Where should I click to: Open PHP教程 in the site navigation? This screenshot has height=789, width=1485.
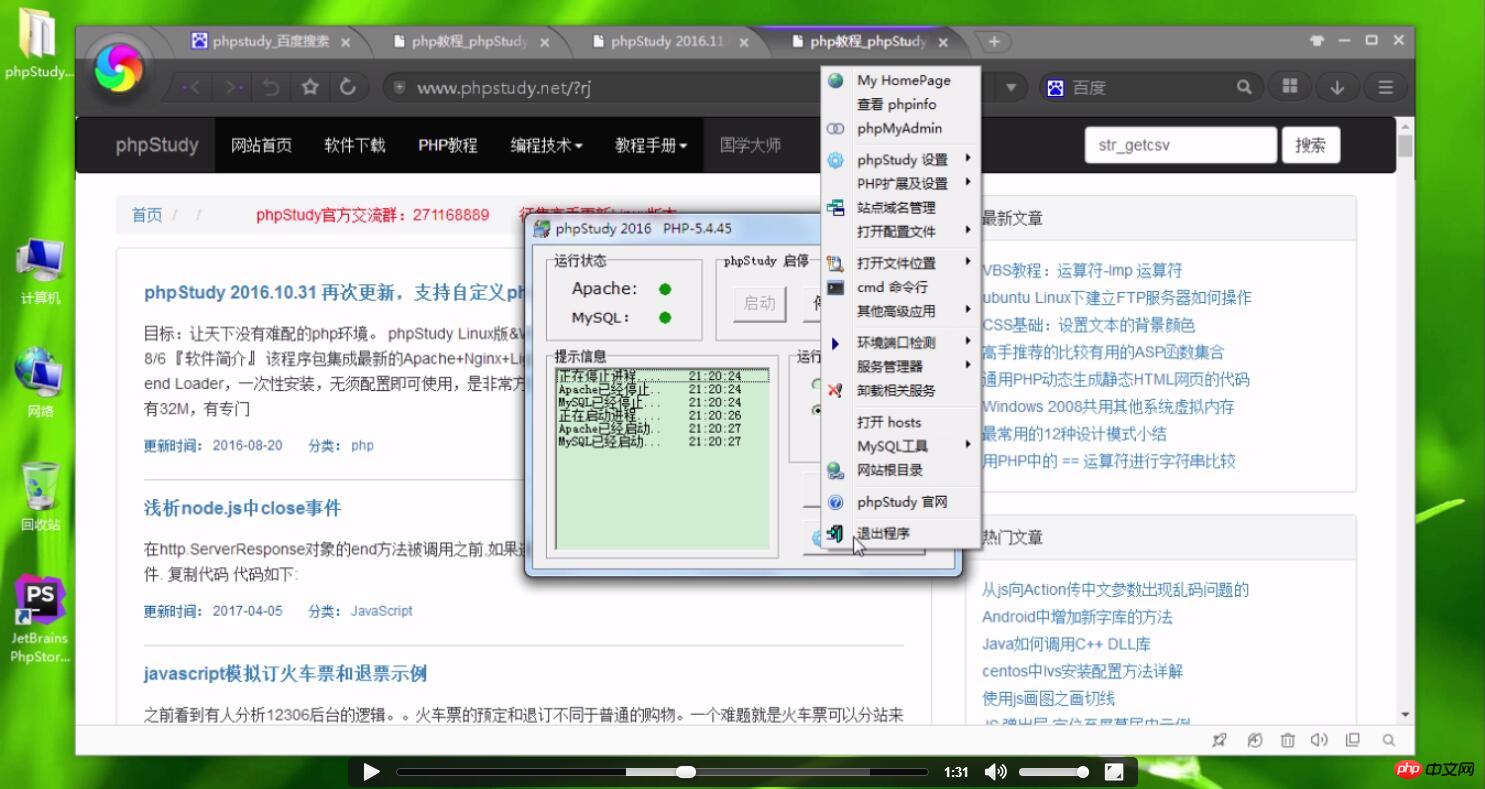pyautogui.click(x=447, y=145)
